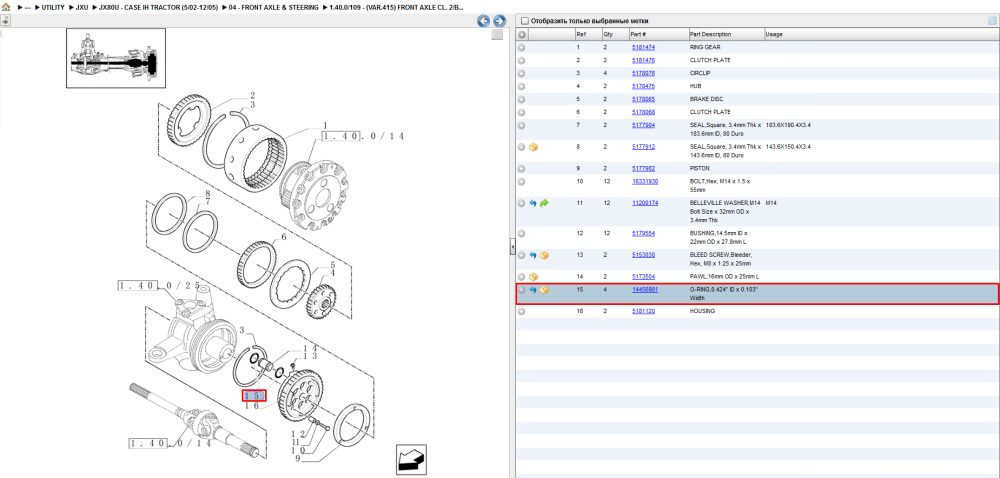1000x478 pixels.
Task: Collapse the parts panel using the divider handle
Action: [512, 247]
